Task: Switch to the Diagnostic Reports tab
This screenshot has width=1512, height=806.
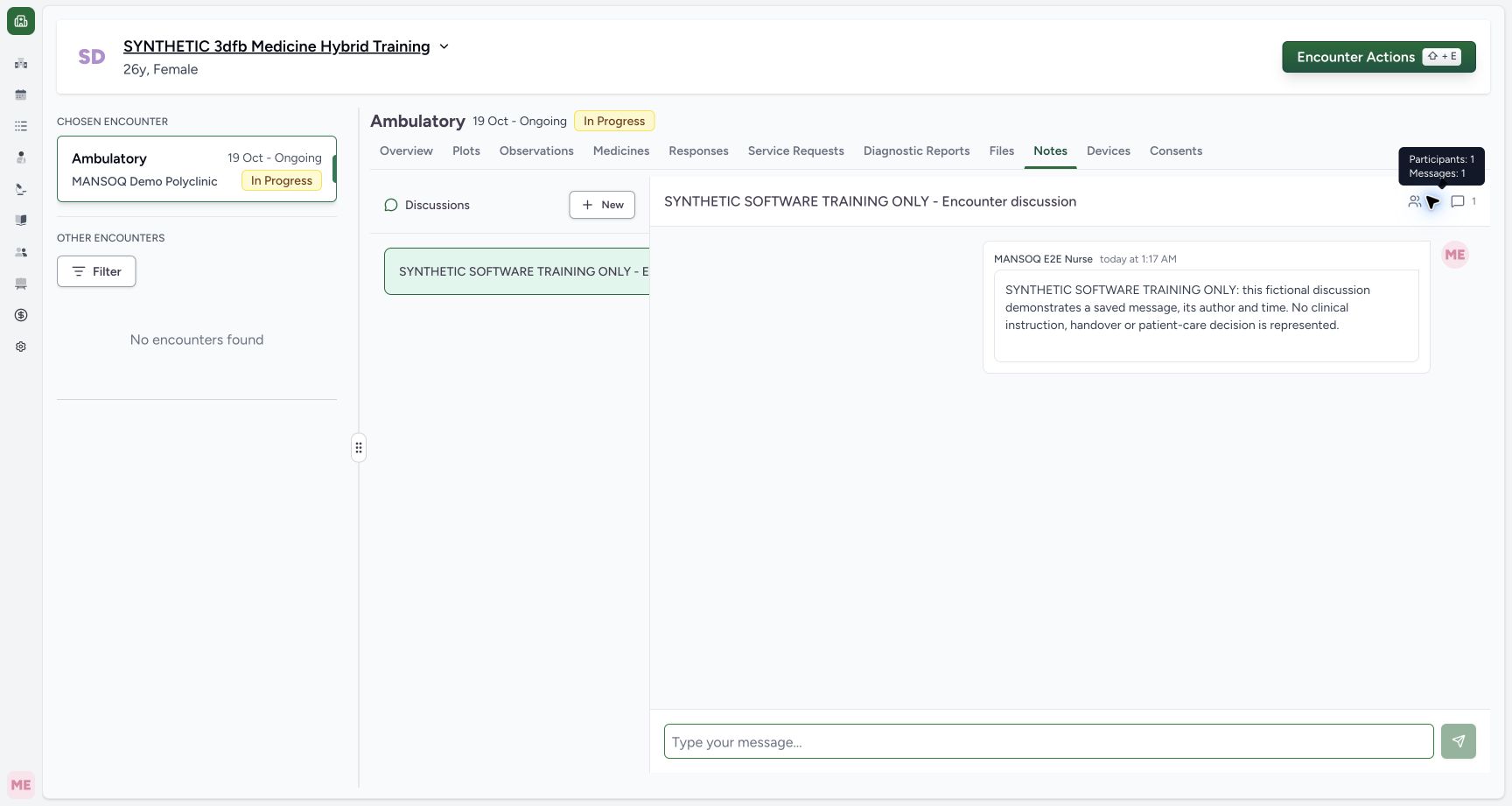Action: [916, 151]
